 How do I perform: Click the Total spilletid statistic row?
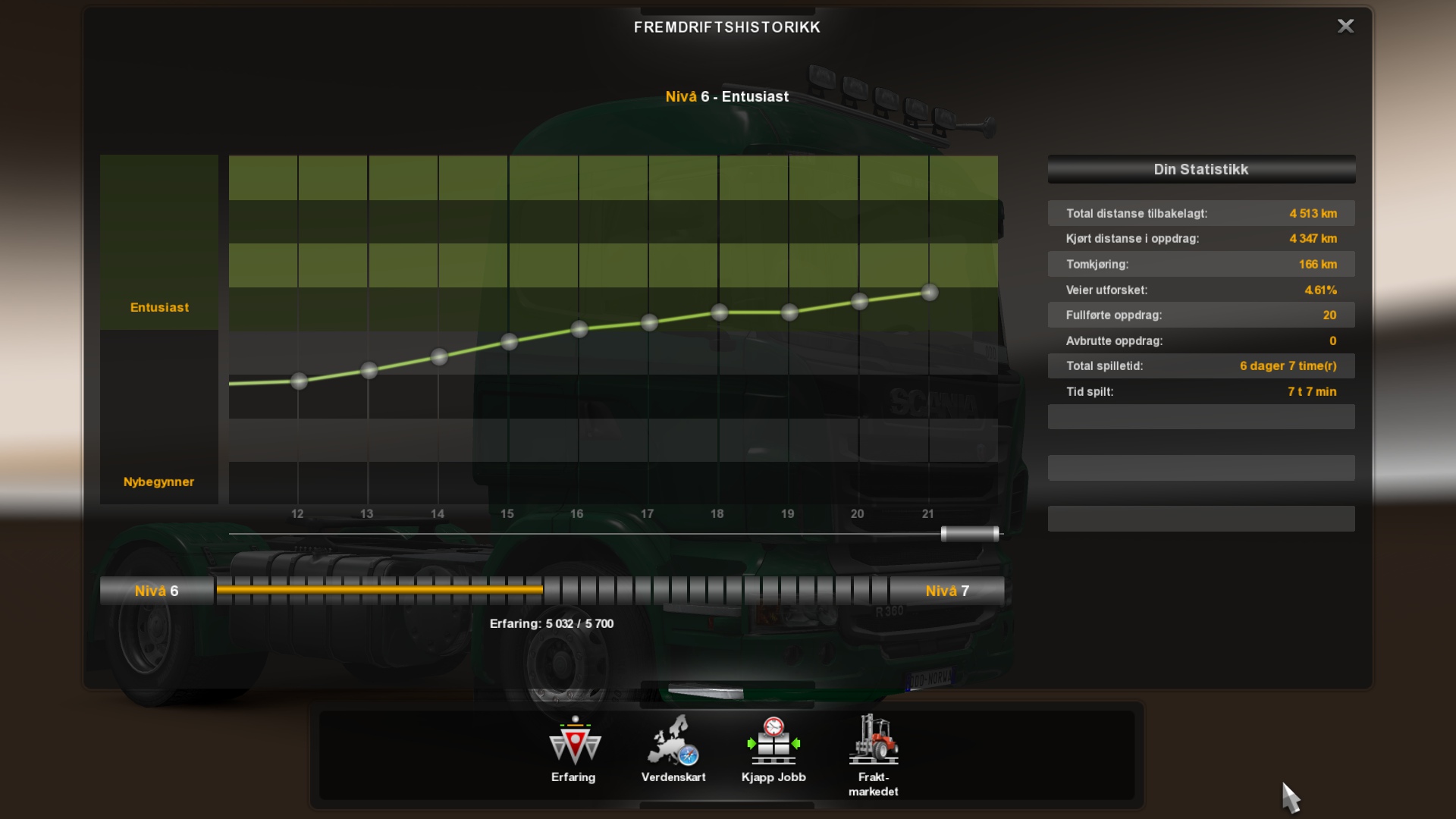tap(1201, 366)
